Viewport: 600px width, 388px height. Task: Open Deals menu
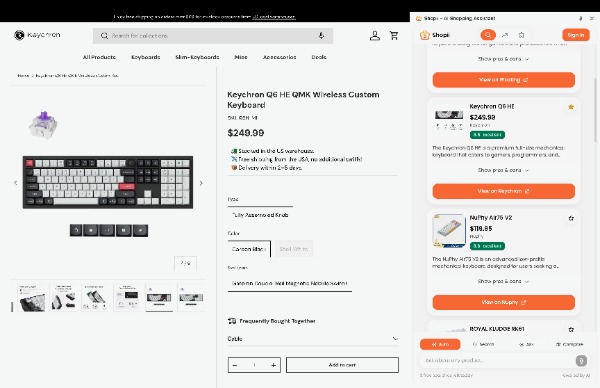tap(319, 57)
